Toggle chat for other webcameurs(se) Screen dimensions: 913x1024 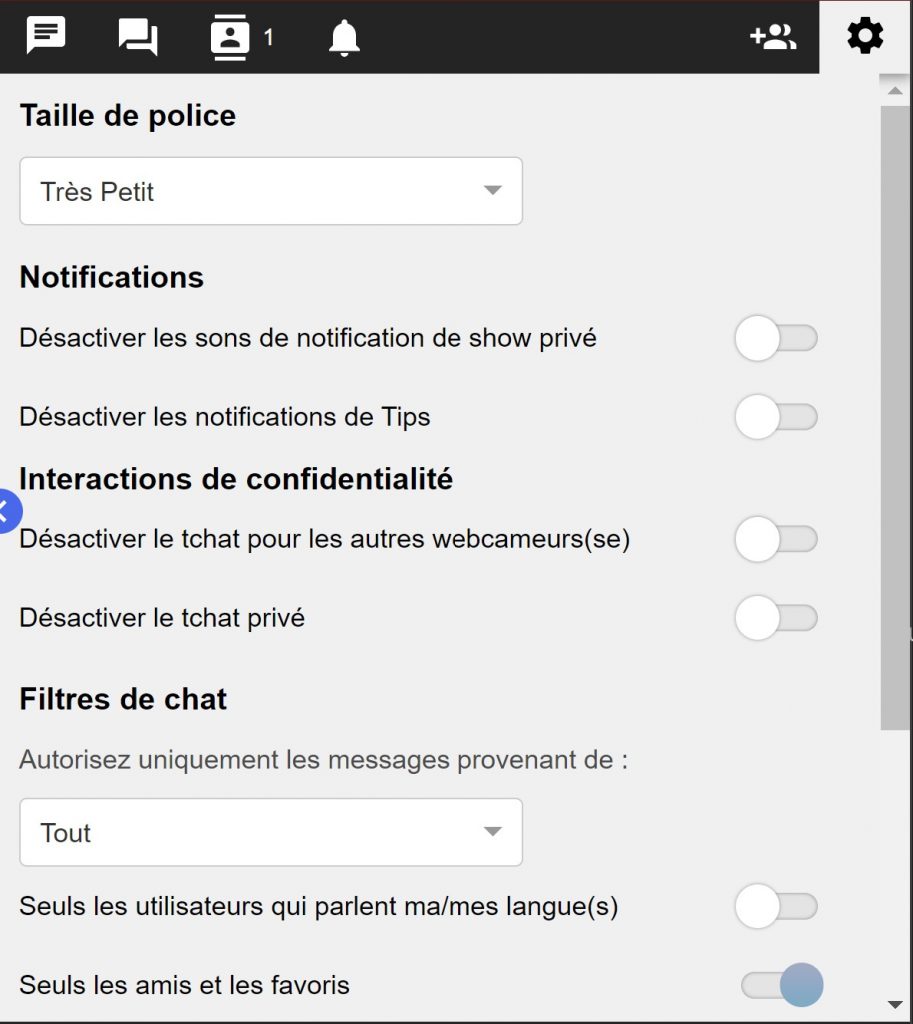776,540
